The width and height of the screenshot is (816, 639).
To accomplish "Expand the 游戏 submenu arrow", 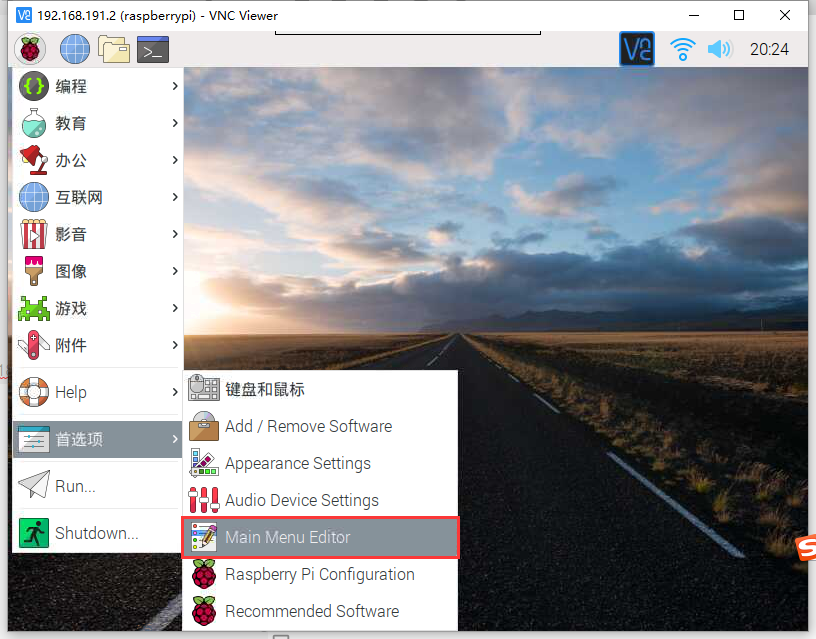I will pos(175,308).
